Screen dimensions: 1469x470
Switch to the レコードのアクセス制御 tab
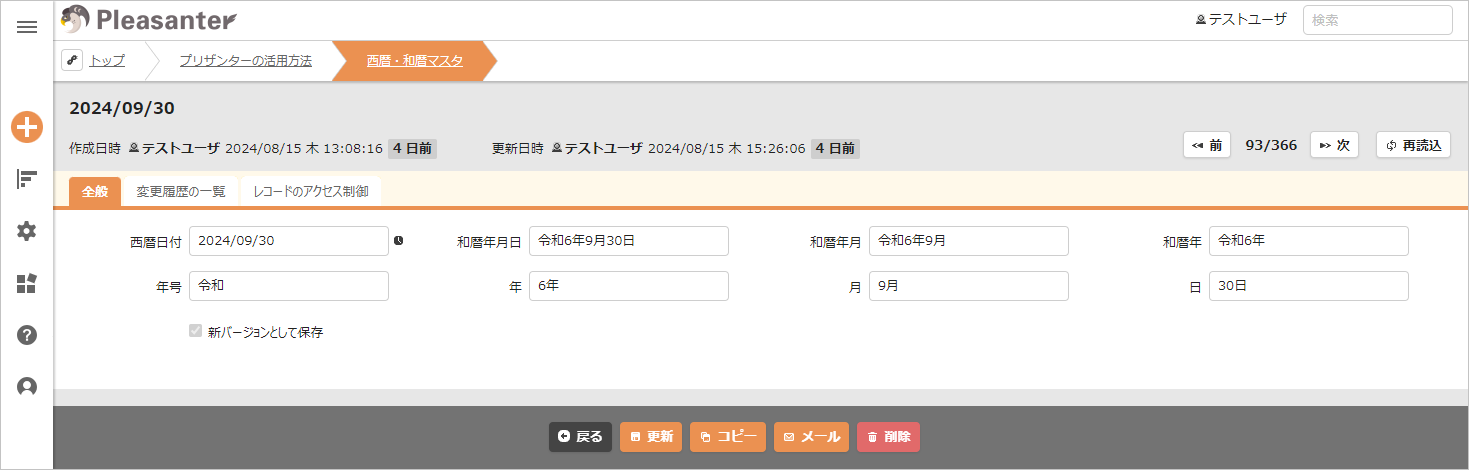tap(311, 191)
